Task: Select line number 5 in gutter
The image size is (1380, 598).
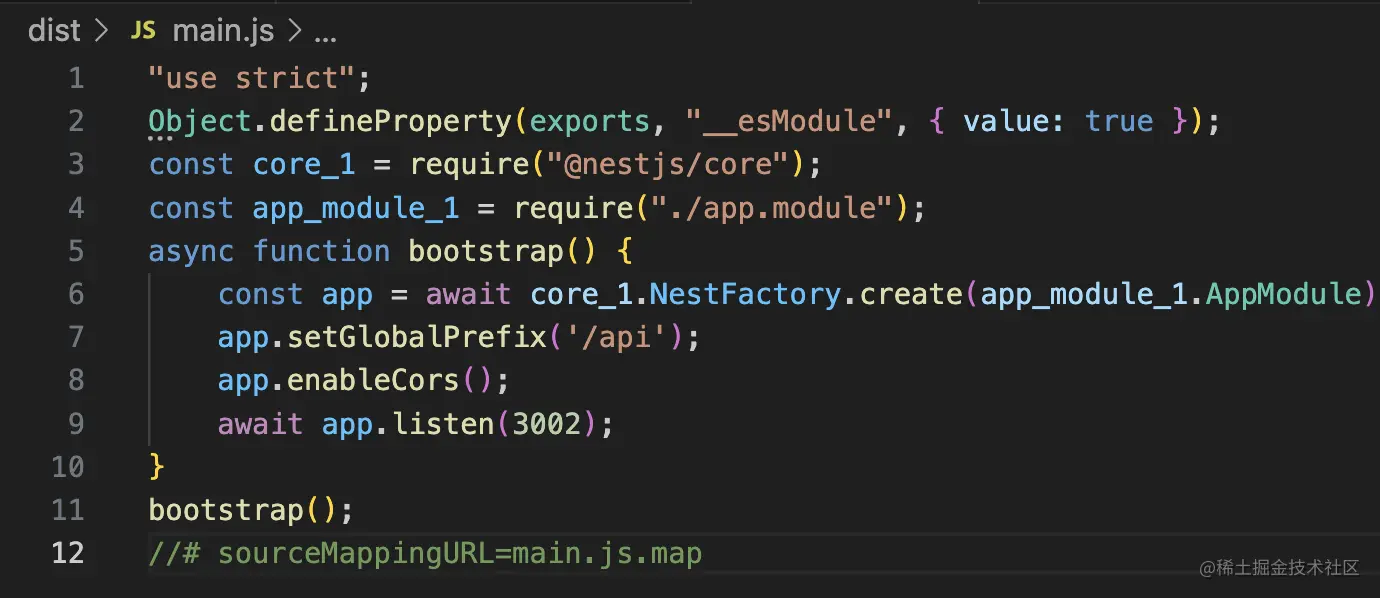Action: coord(77,250)
